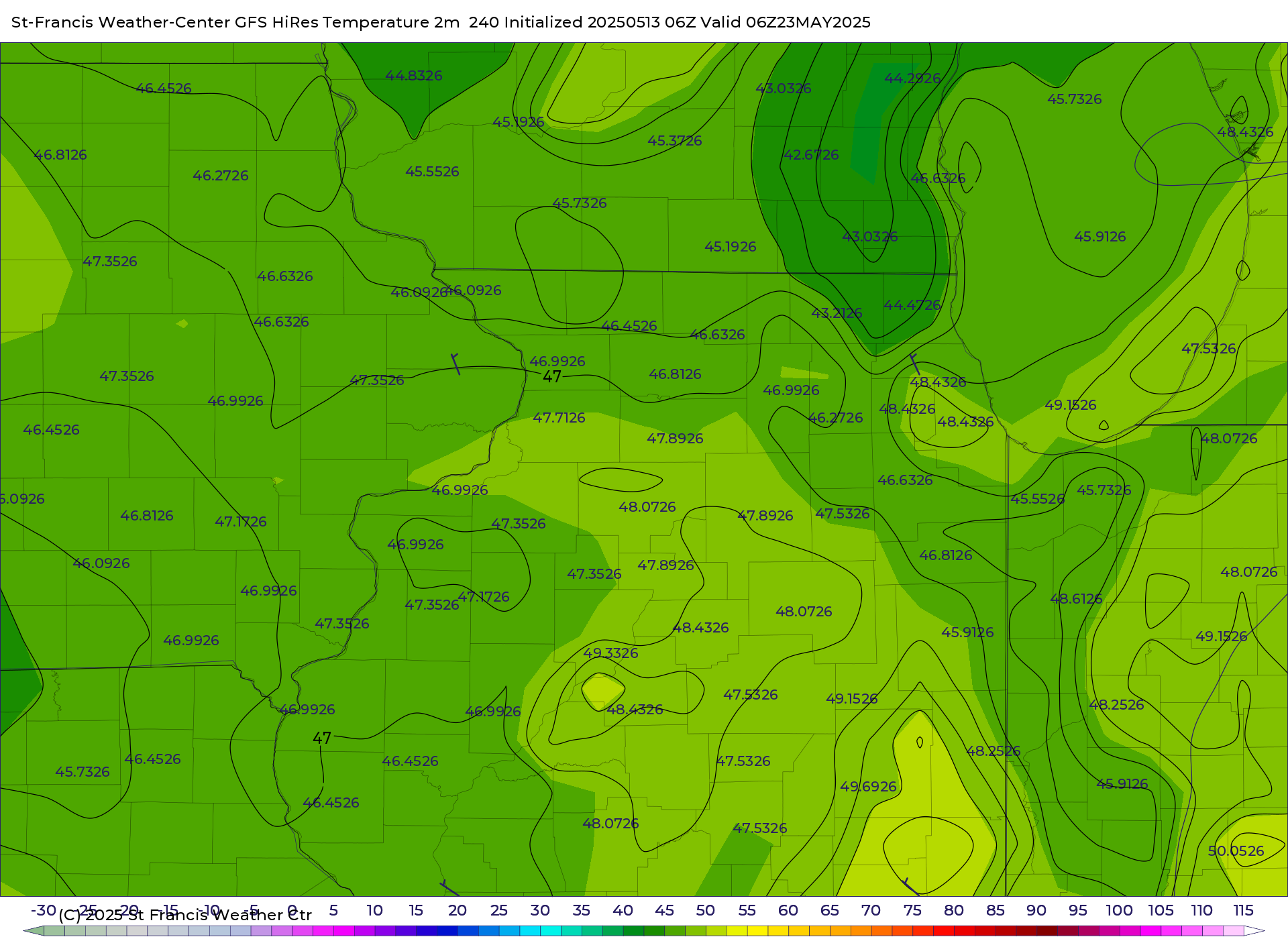This screenshot has height=939, width=1288.
Task: Click the gray-green left arrow end of color bar
Action: click(34, 931)
